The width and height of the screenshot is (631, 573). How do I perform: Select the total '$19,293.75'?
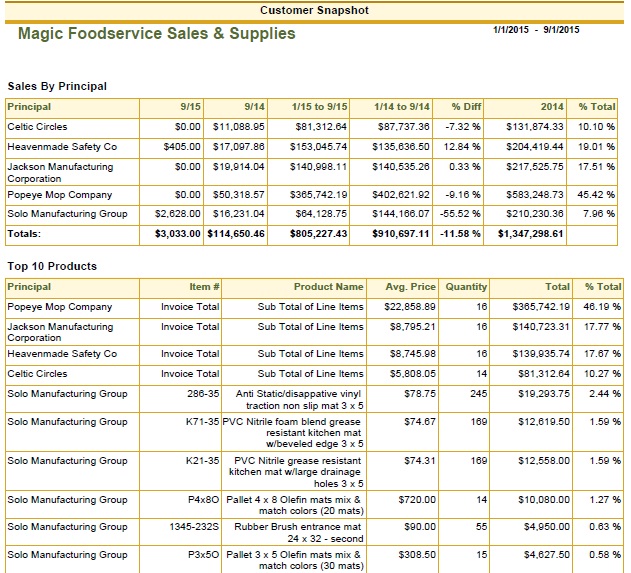pos(544,394)
